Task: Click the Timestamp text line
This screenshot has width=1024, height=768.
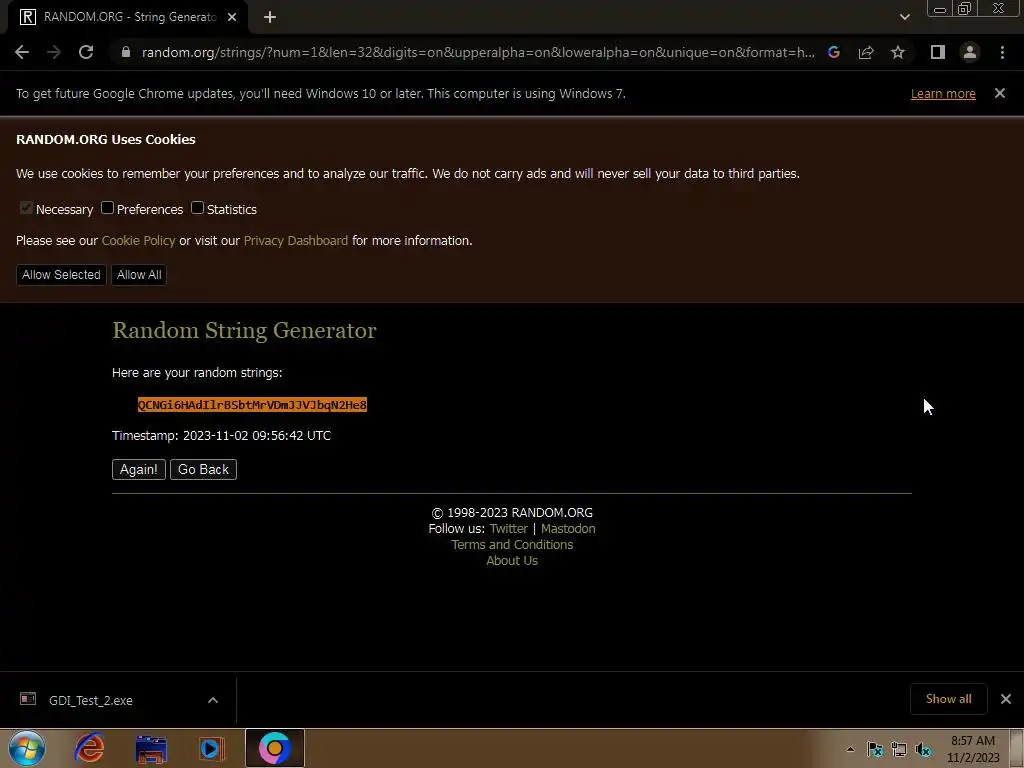Action: (x=221, y=436)
